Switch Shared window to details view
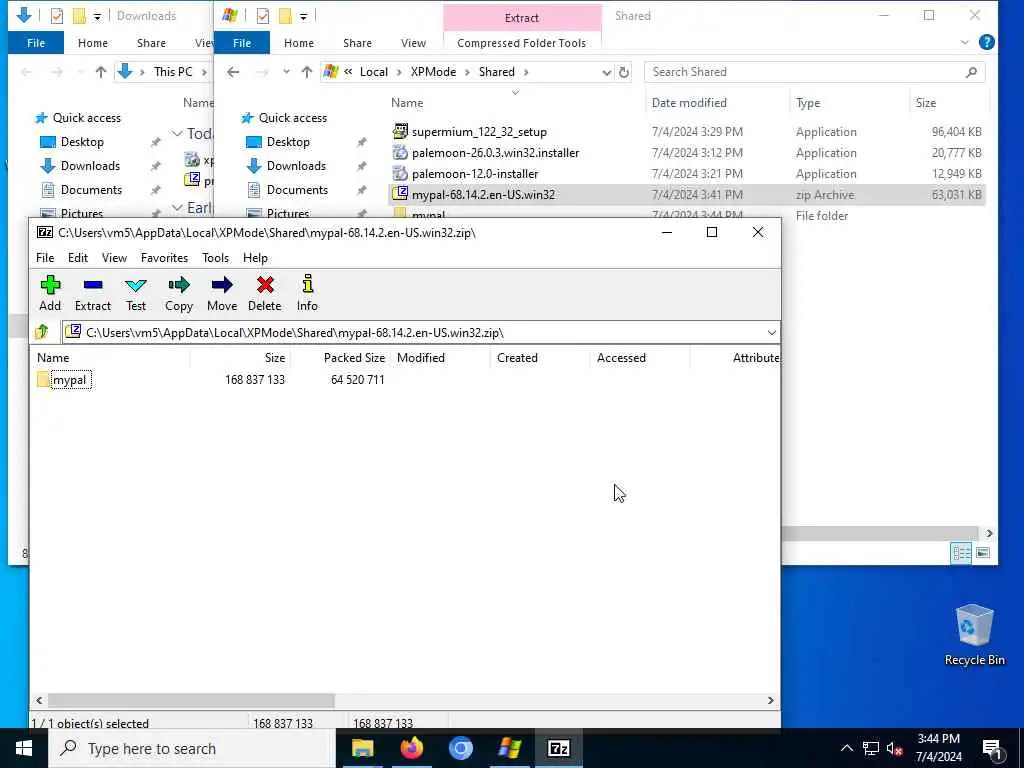The height and width of the screenshot is (768, 1024). [x=961, y=553]
